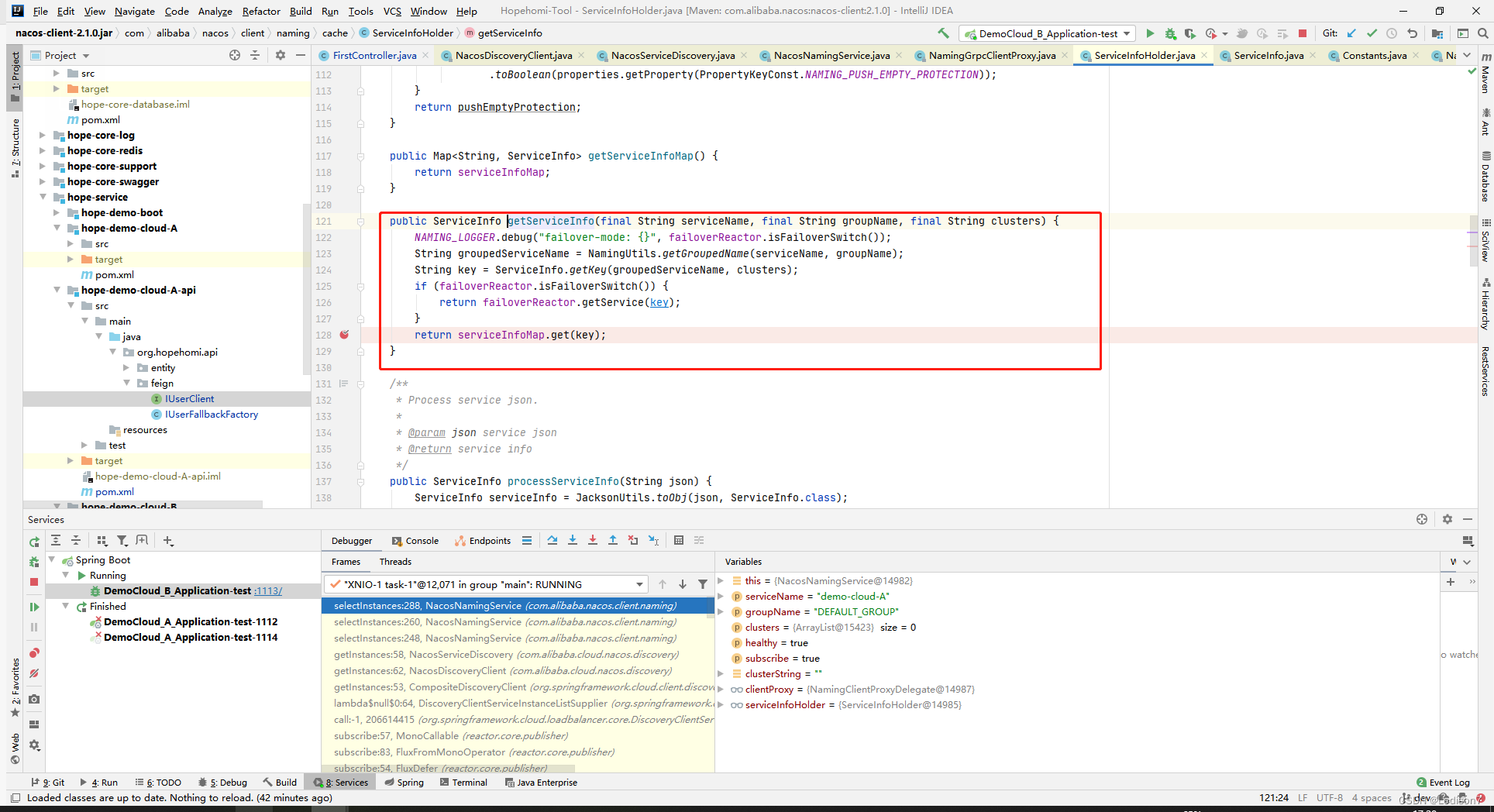Open Project Structure icon in top toolbar
Viewport: 1494px width, 812px height.
click(1437, 33)
